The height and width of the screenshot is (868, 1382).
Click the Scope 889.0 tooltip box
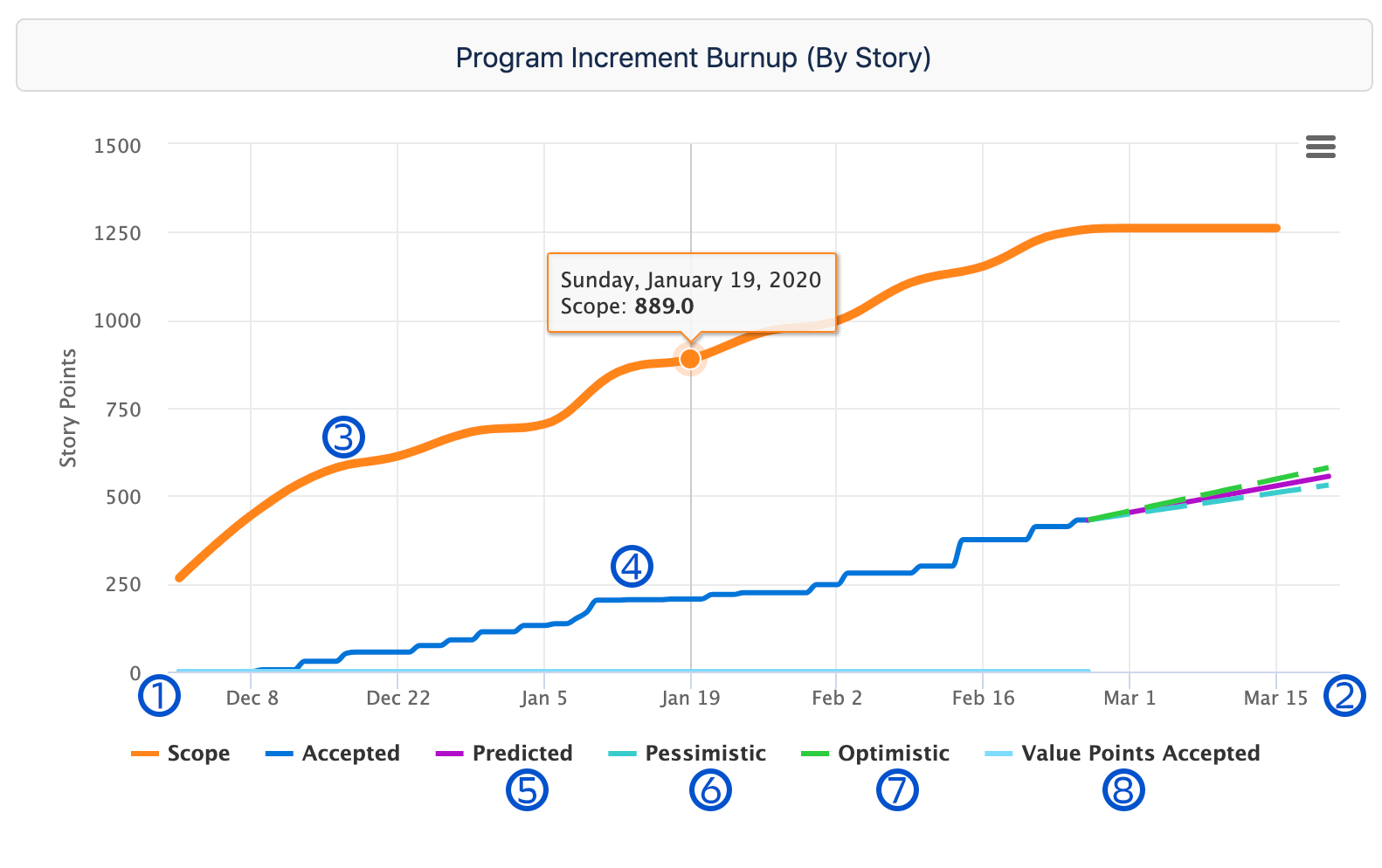(692, 293)
